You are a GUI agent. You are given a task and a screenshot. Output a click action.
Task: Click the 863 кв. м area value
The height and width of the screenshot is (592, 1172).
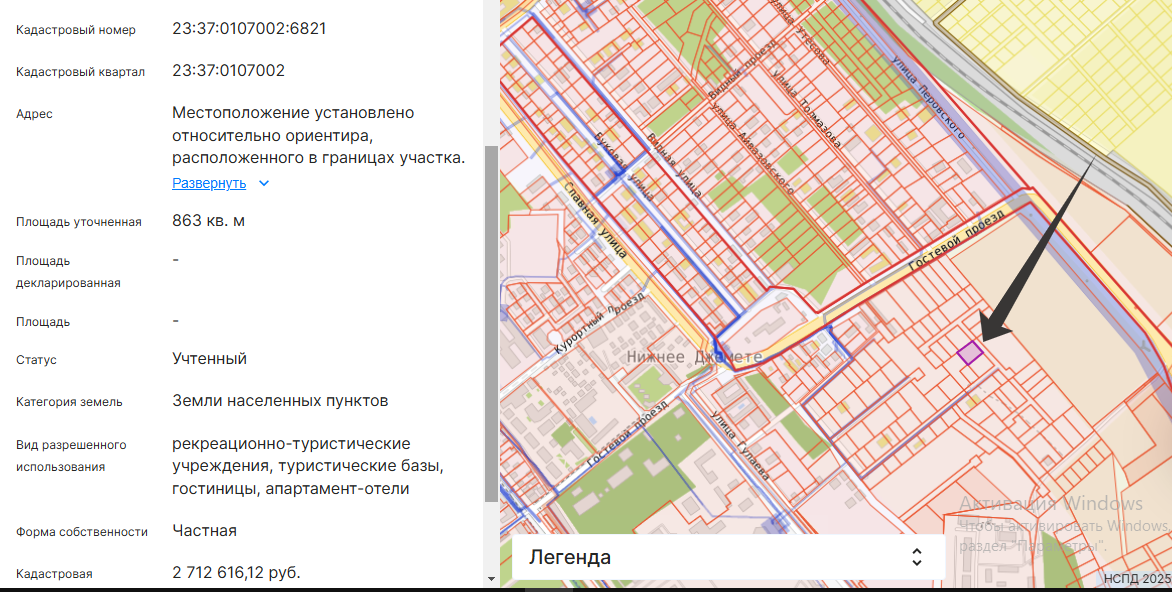[x=209, y=220]
